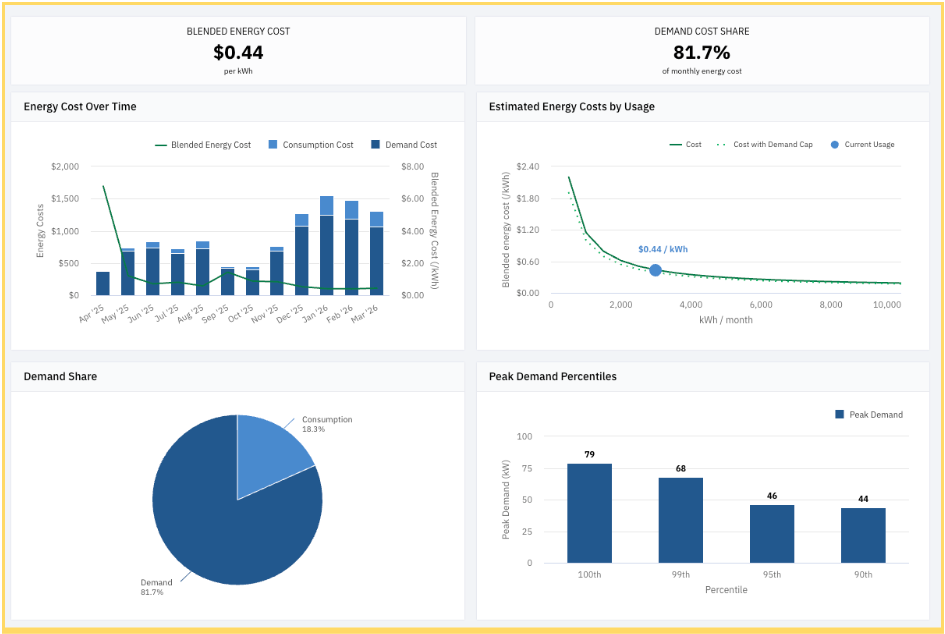Click the 95th percentile peak demand bar
This screenshot has width=945, height=634.
click(772, 534)
